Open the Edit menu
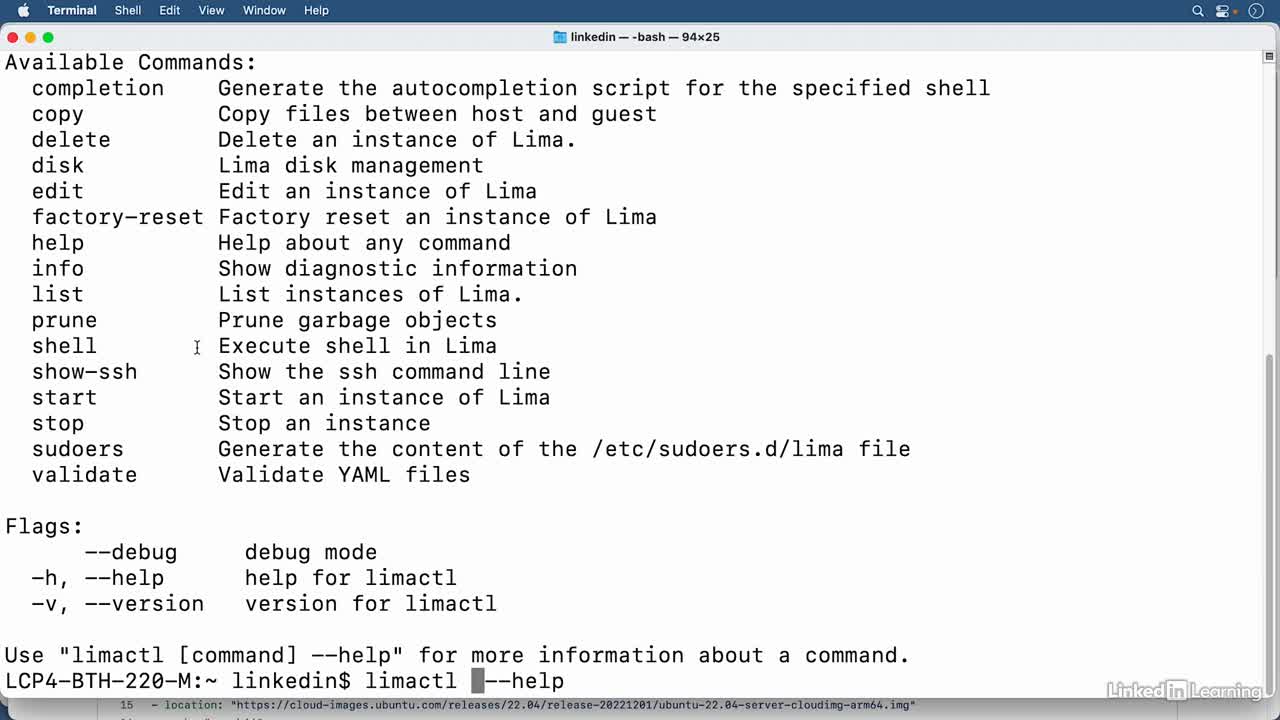 pyautogui.click(x=170, y=10)
